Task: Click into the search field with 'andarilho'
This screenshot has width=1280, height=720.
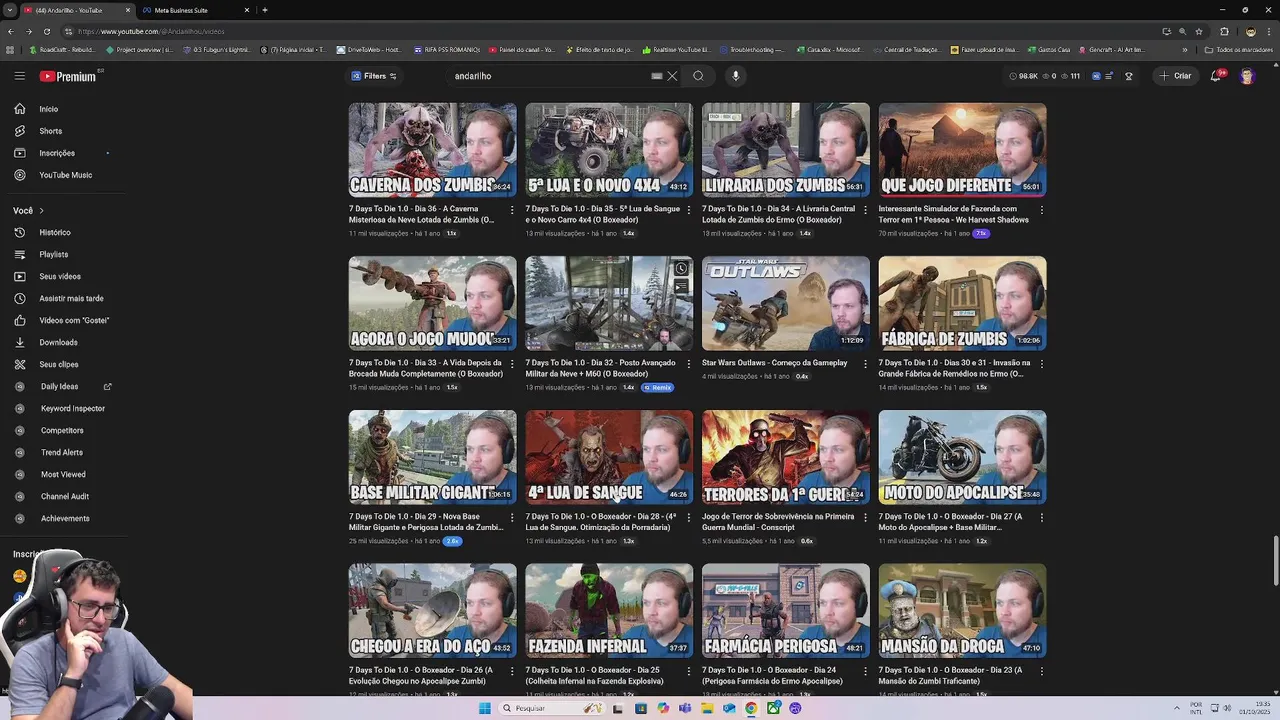Action: [548, 76]
